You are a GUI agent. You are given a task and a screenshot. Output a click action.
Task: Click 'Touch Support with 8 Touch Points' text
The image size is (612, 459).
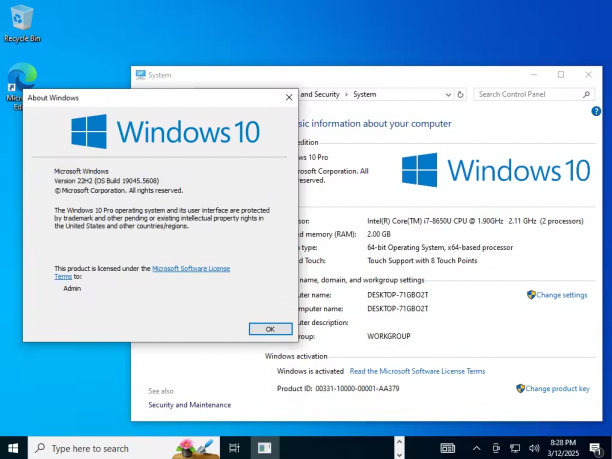[x=422, y=260]
